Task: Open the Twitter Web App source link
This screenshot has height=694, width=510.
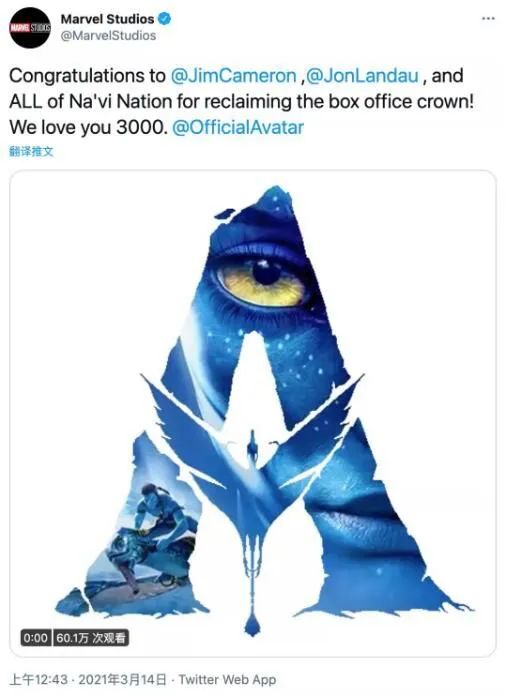Action: pos(227,679)
